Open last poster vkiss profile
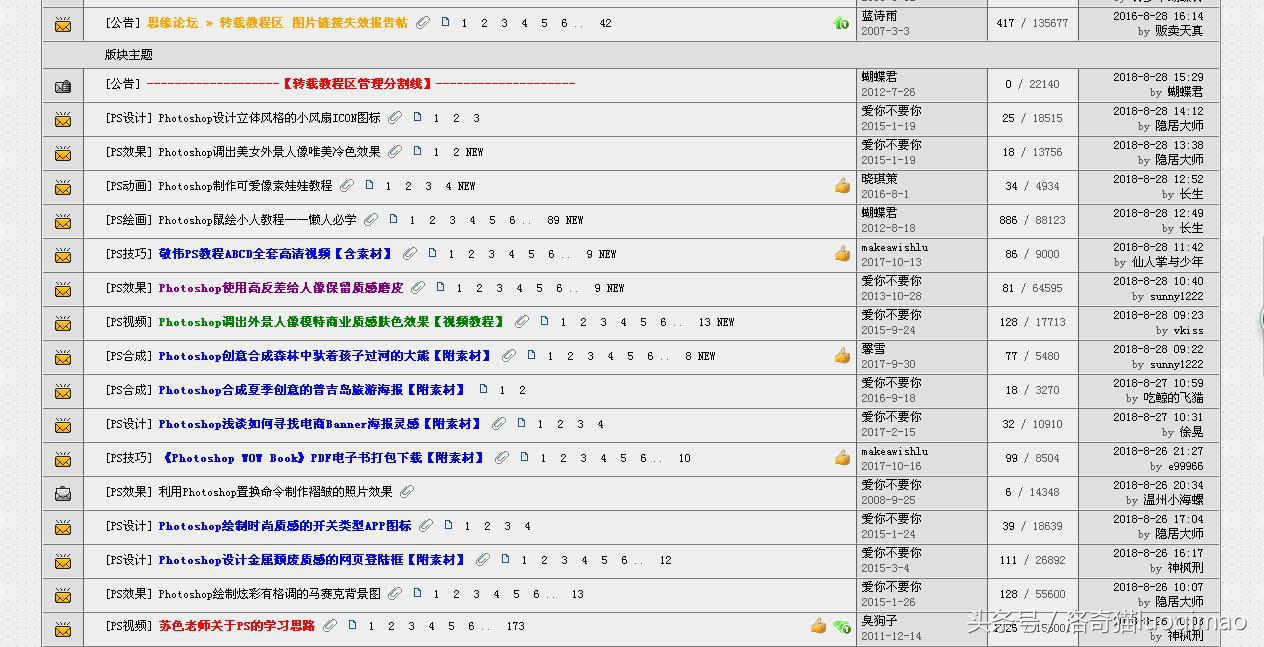The width and height of the screenshot is (1264, 647). [1188, 330]
